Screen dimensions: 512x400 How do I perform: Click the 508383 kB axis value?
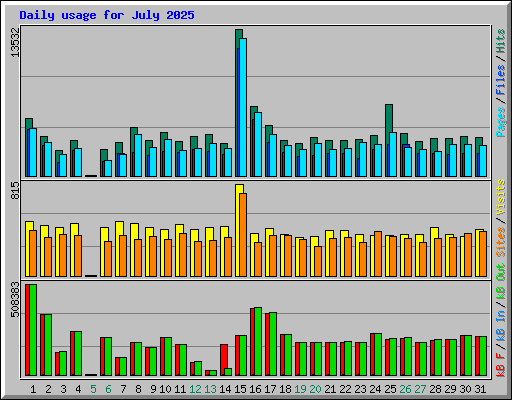(15, 300)
